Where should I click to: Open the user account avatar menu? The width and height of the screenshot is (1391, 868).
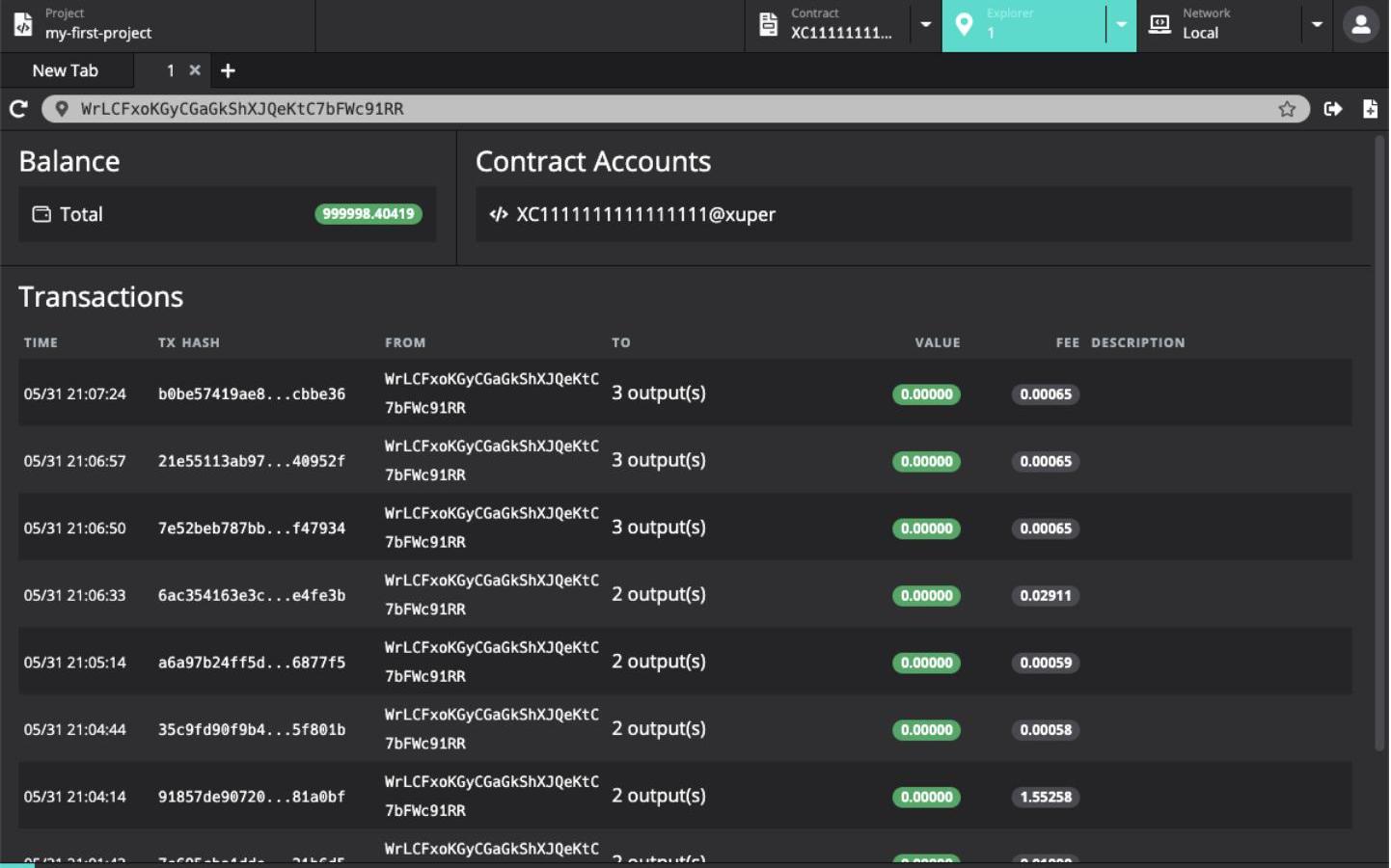(x=1361, y=25)
